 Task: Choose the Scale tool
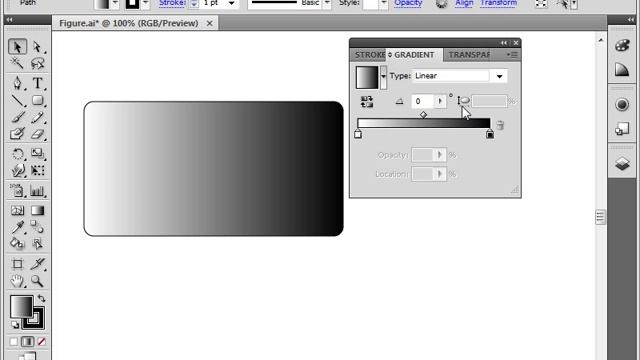click(37, 154)
